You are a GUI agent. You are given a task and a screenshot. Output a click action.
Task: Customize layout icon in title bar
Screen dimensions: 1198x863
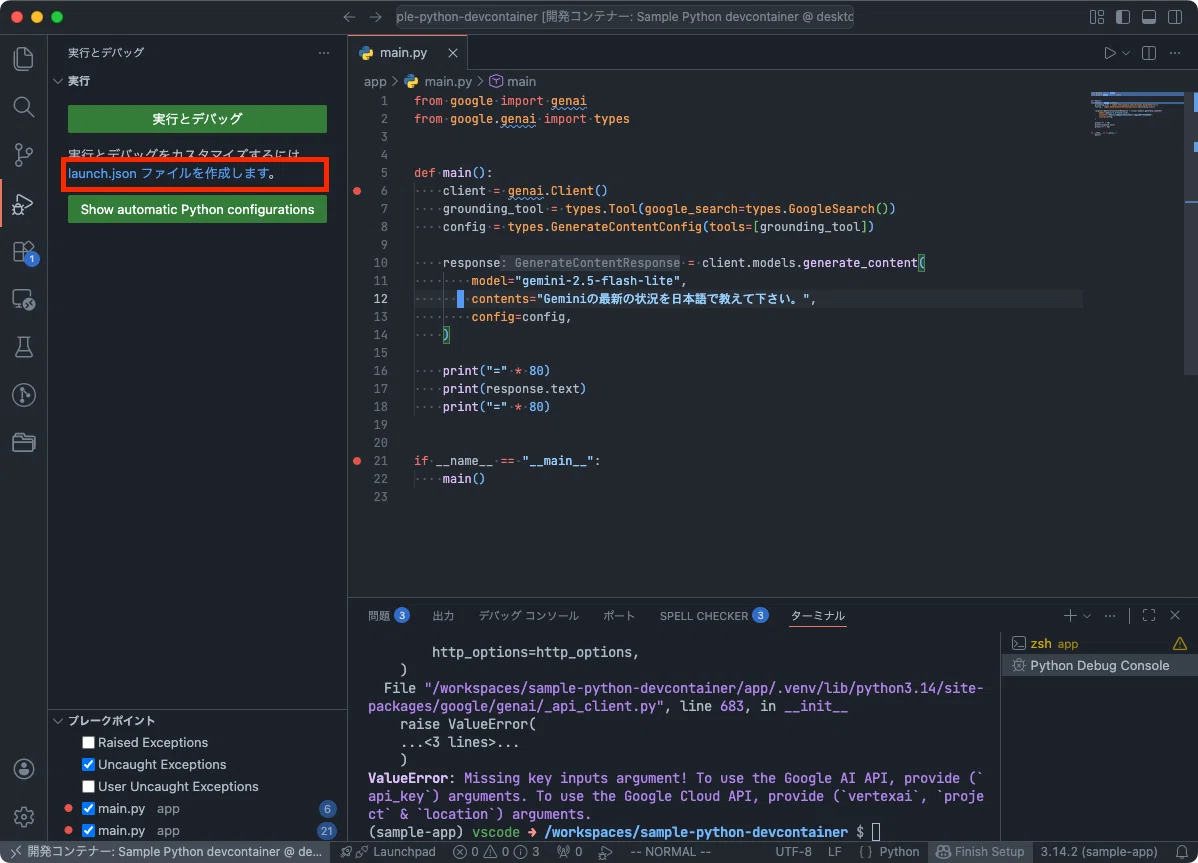point(1097,17)
